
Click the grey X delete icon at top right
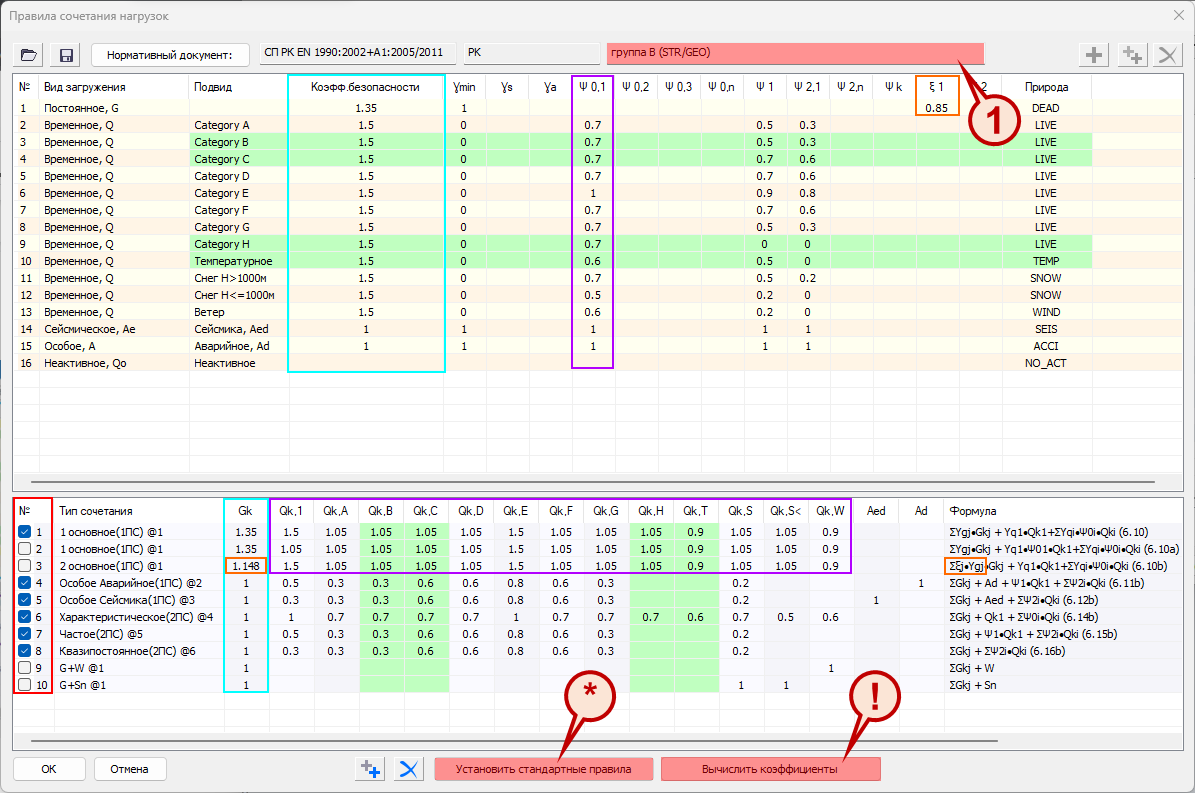tap(1166, 55)
